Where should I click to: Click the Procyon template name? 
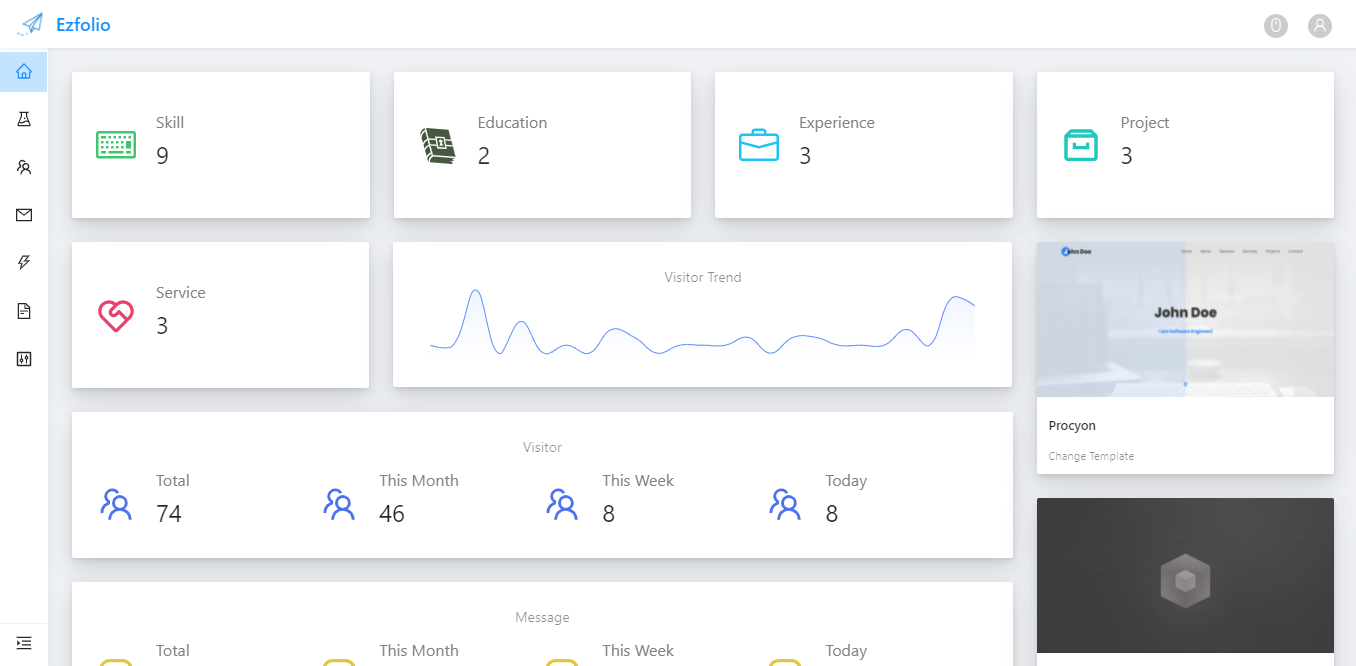[1072, 426]
